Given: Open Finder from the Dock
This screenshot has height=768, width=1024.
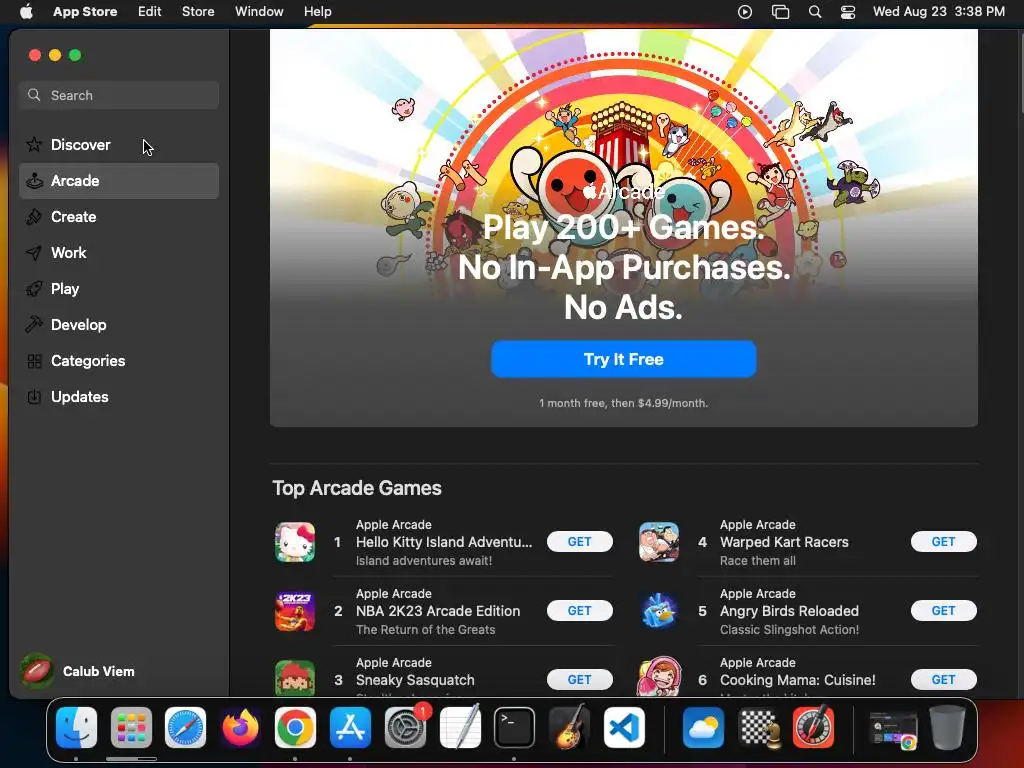Looking at the screenshot, I should tap(76, 728).
